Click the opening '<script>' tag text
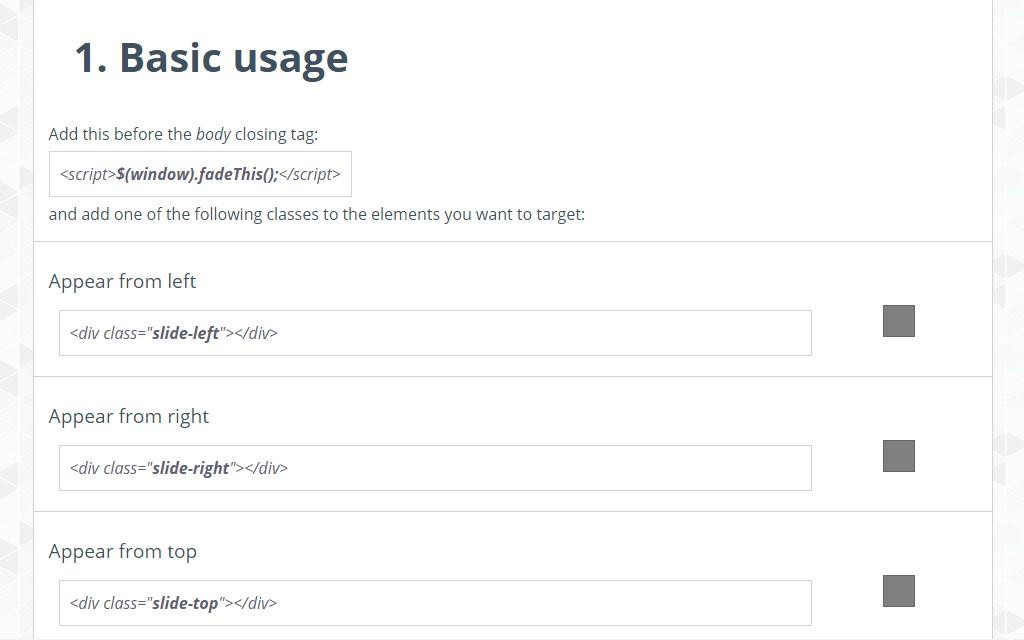 tap(88, 174)
